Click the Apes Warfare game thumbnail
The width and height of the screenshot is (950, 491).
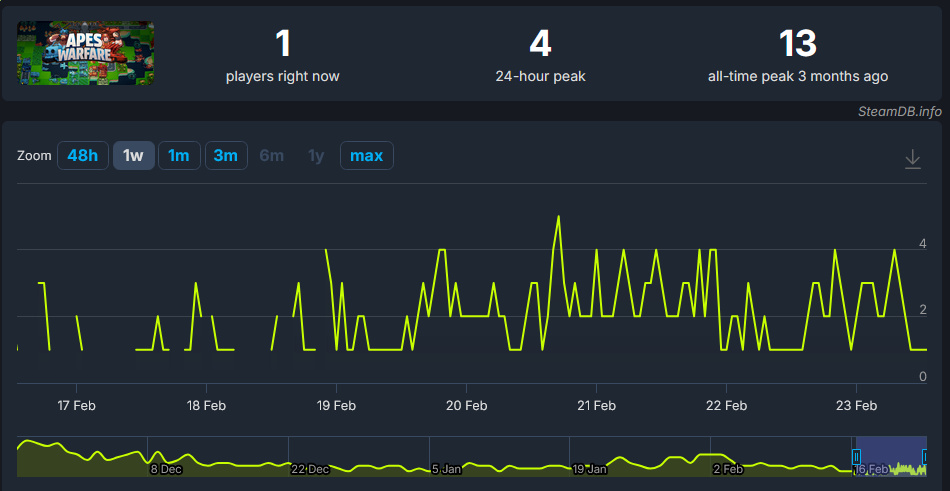pyautogui.click(x=85, y=53)
